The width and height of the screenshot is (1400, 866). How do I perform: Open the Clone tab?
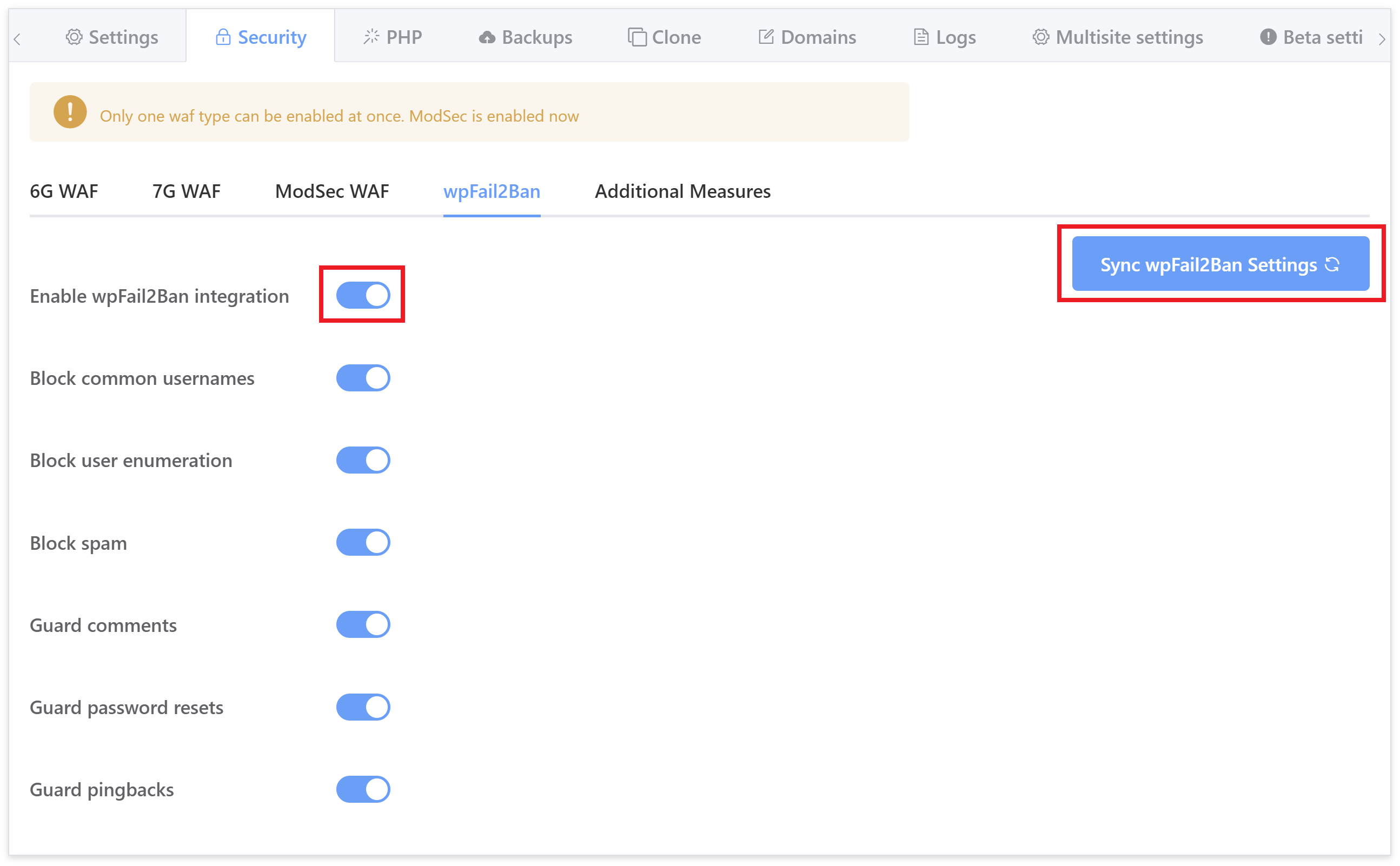665,37
